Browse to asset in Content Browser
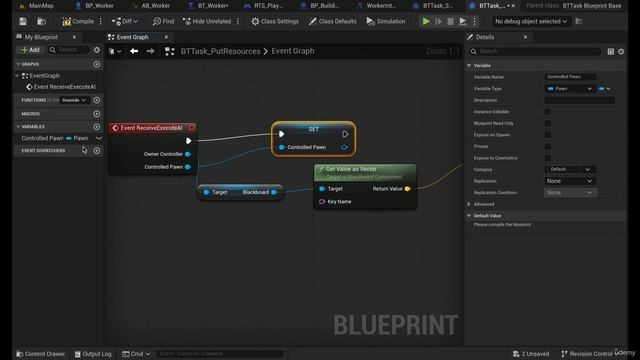Screen dimensions: 640x360 coord(41,21)
